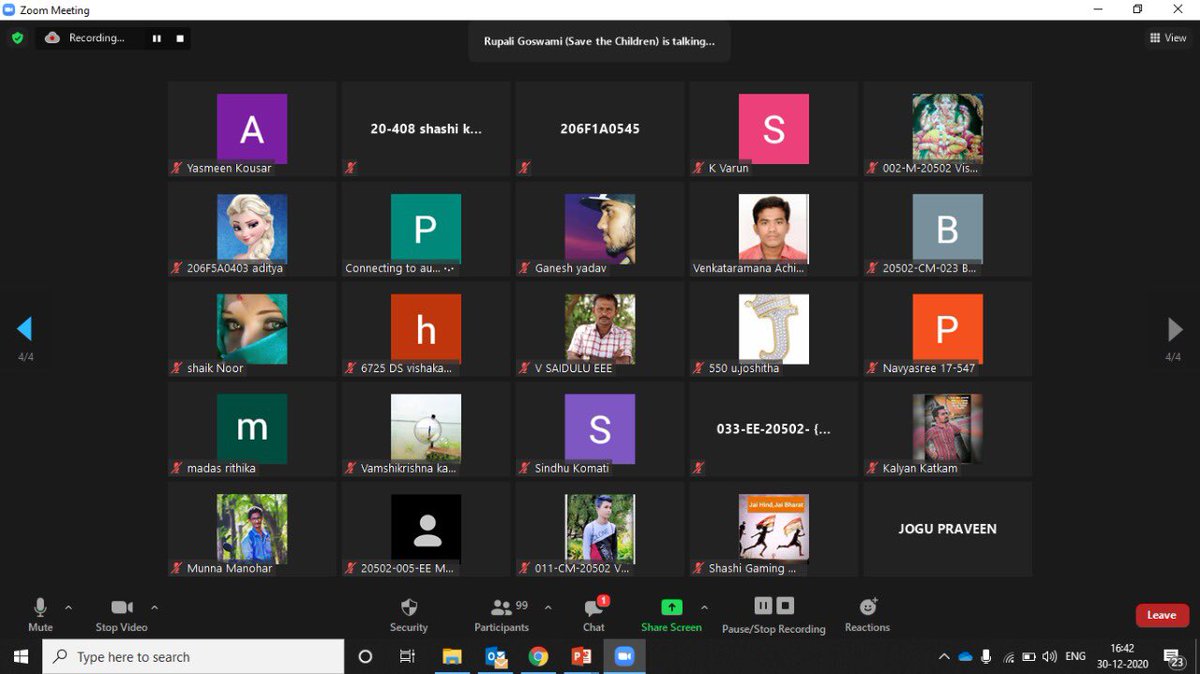Select Navyasree 17-547 tile
This screenshot has height=674, width=1200.
[948, 329]
